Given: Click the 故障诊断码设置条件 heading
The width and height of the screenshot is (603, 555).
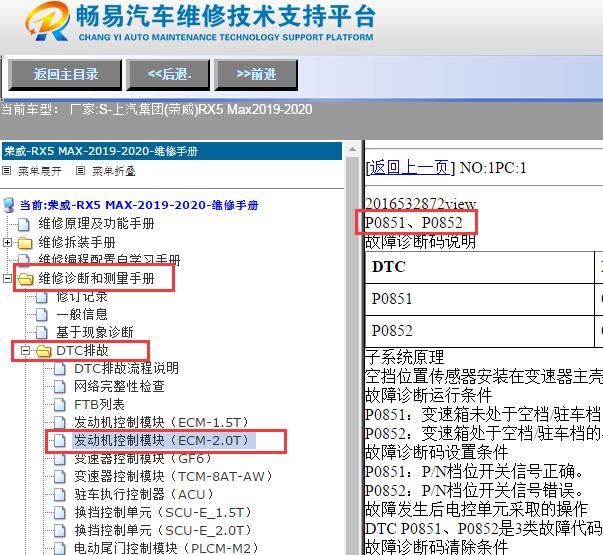Looking at the screenshot, I should click(x=436, y=452).
